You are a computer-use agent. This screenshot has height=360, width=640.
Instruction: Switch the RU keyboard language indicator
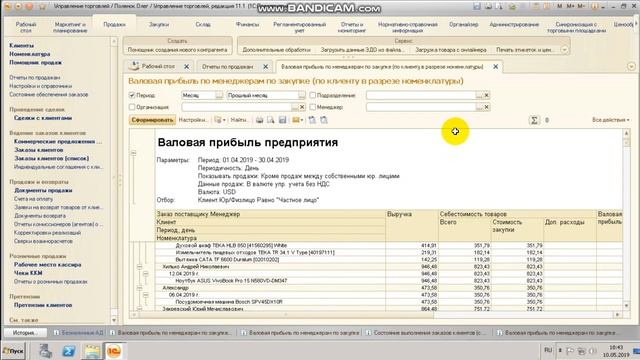[548, 350]
